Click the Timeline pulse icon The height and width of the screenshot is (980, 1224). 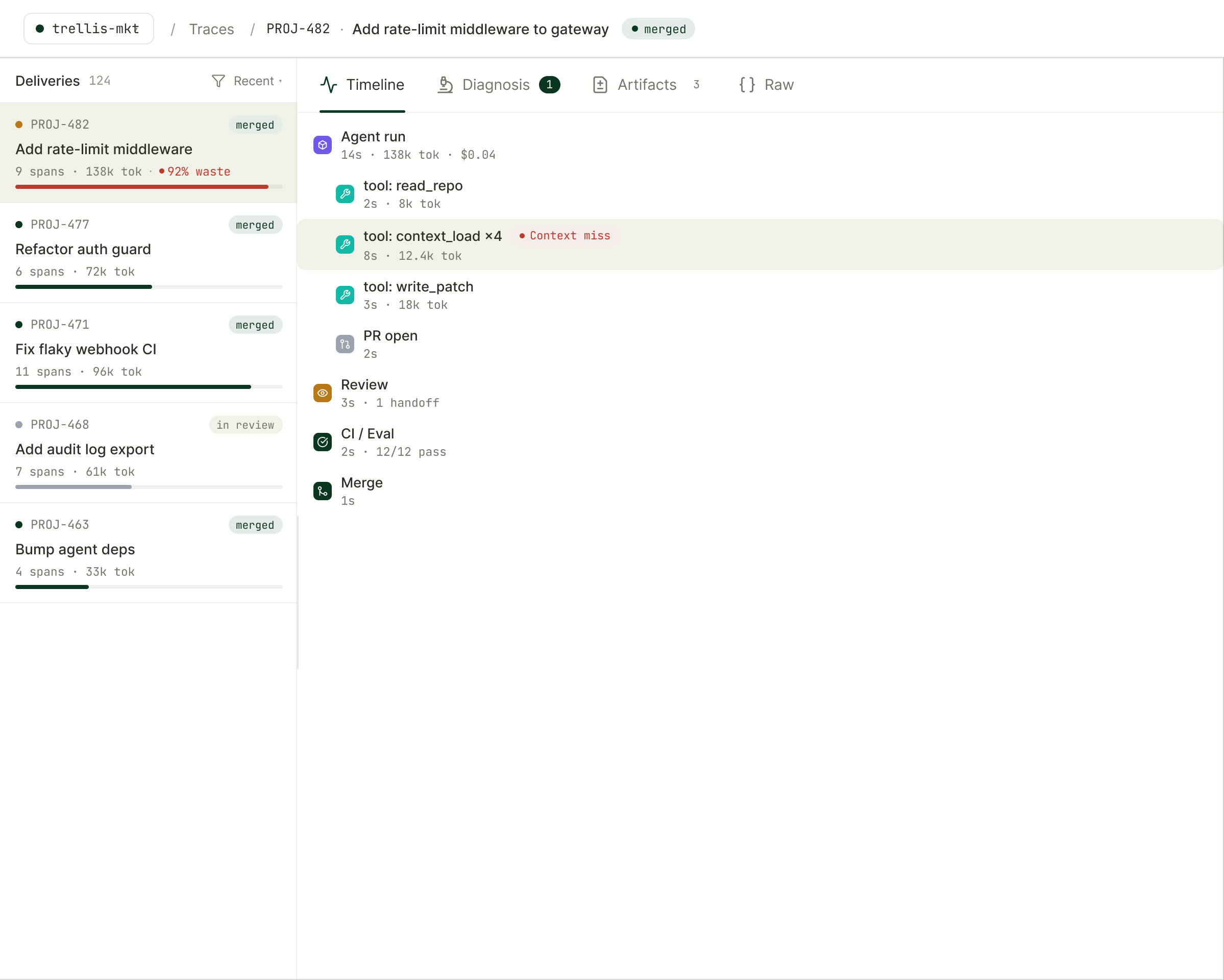coord(329,85)
